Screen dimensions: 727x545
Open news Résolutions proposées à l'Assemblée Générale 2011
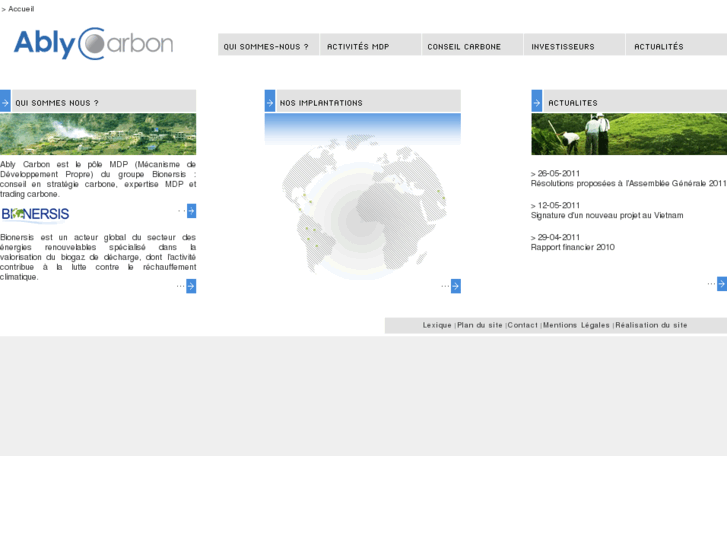point(628,184)
